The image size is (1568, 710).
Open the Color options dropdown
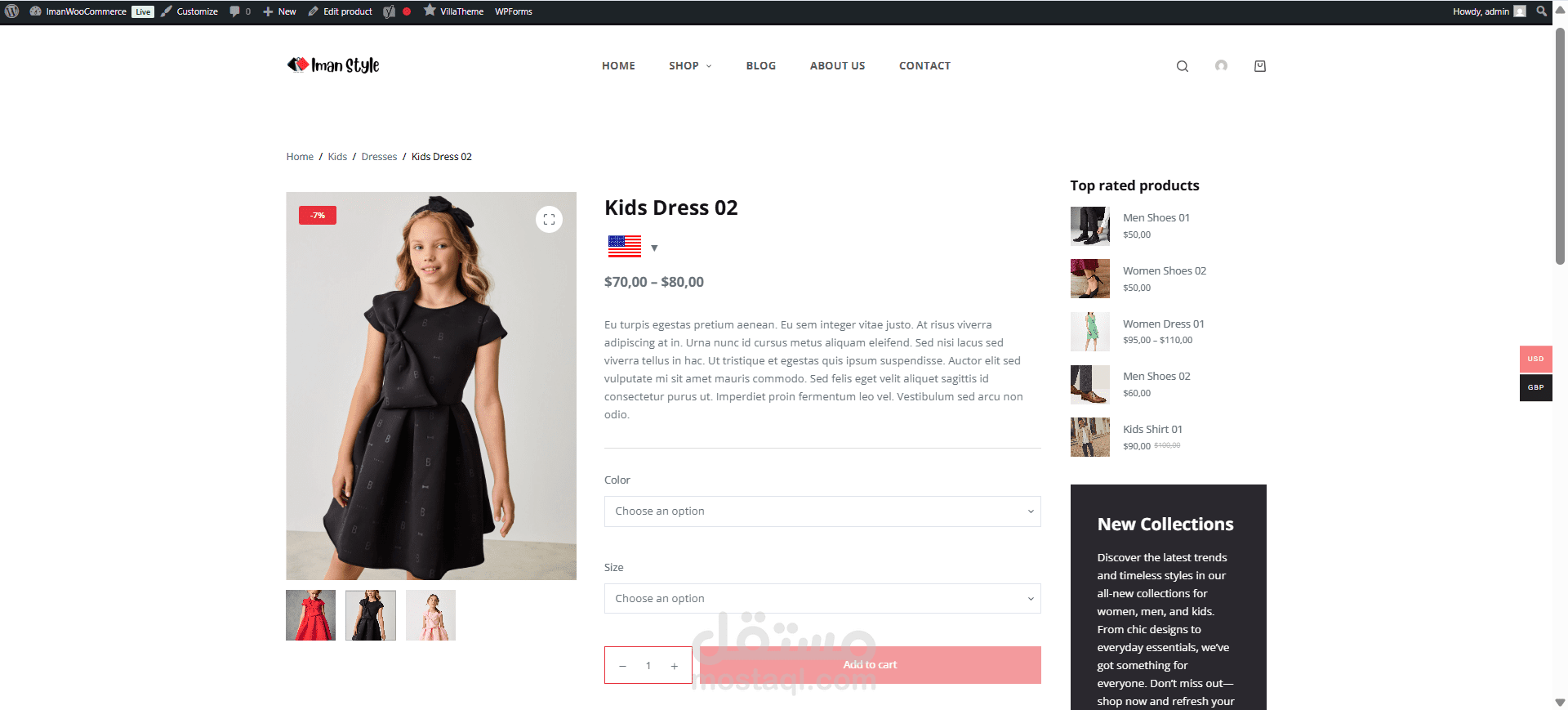click(x=822, y=511)
